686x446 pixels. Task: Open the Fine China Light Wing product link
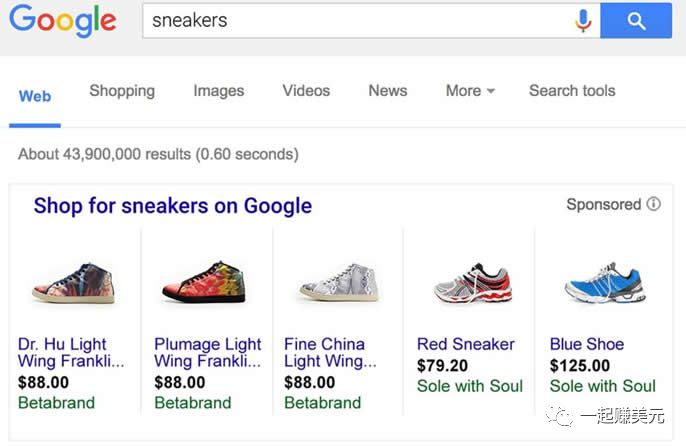(330, 352)
